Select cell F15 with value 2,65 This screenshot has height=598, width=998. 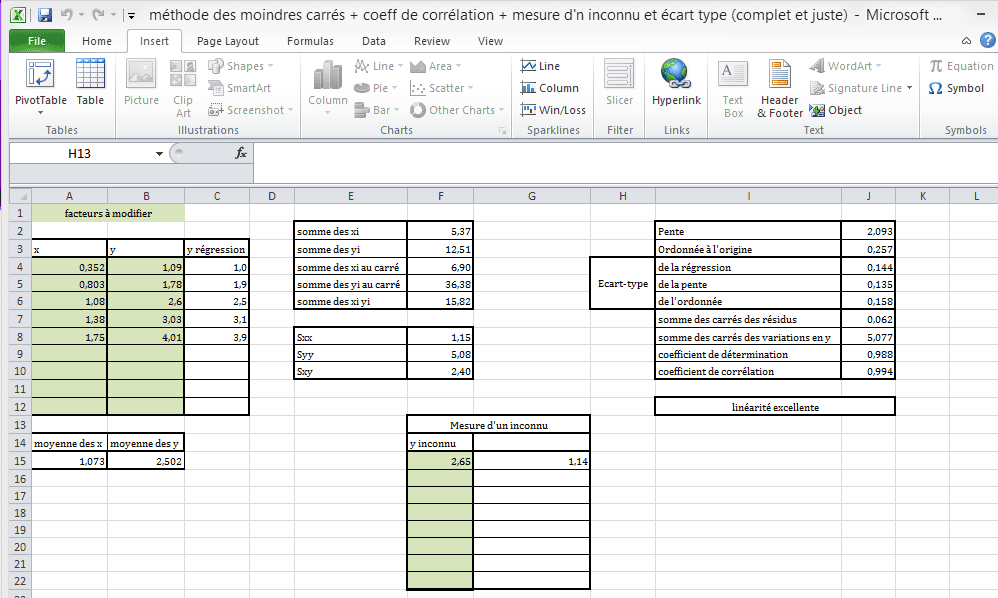coord(440,461)
